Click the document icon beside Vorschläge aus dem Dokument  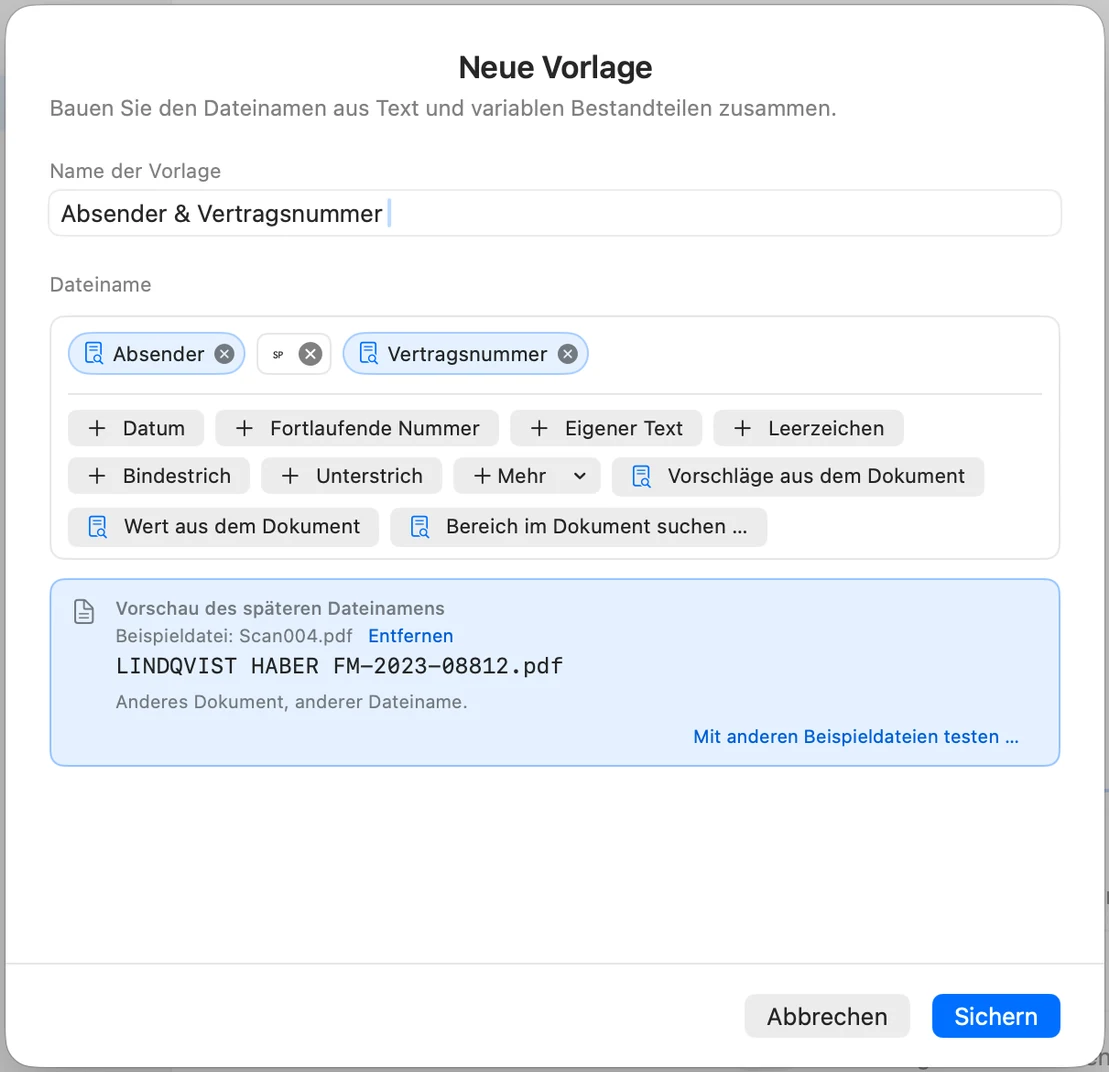pyautogui.click(x=641, y=477)
